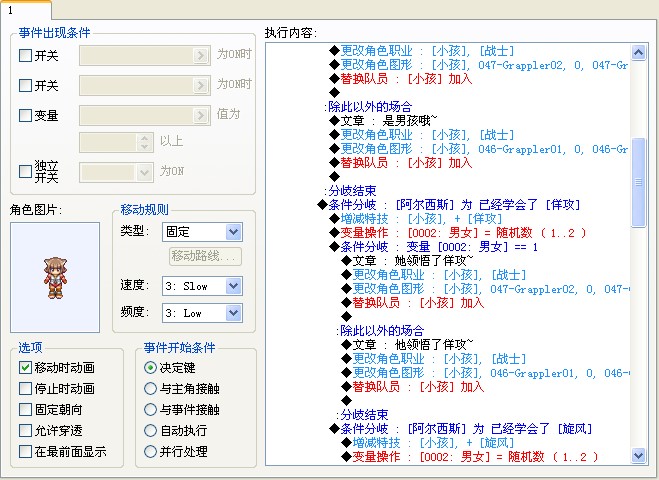Click the scroll down arrow of command list
659x480 pixels.
pyautogui.click(x=638, y=456)
